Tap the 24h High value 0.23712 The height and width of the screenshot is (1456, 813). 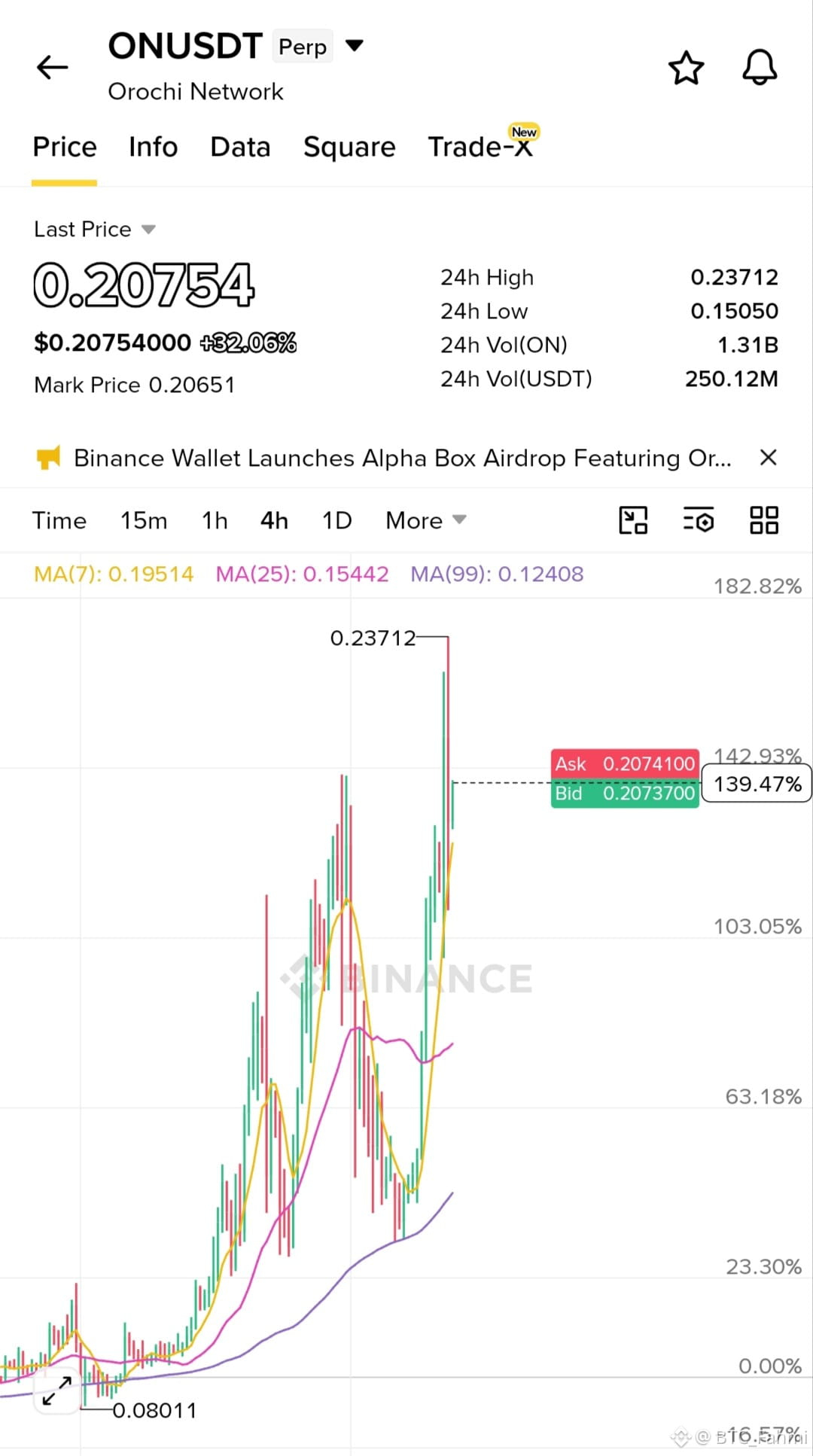point(734,277)
